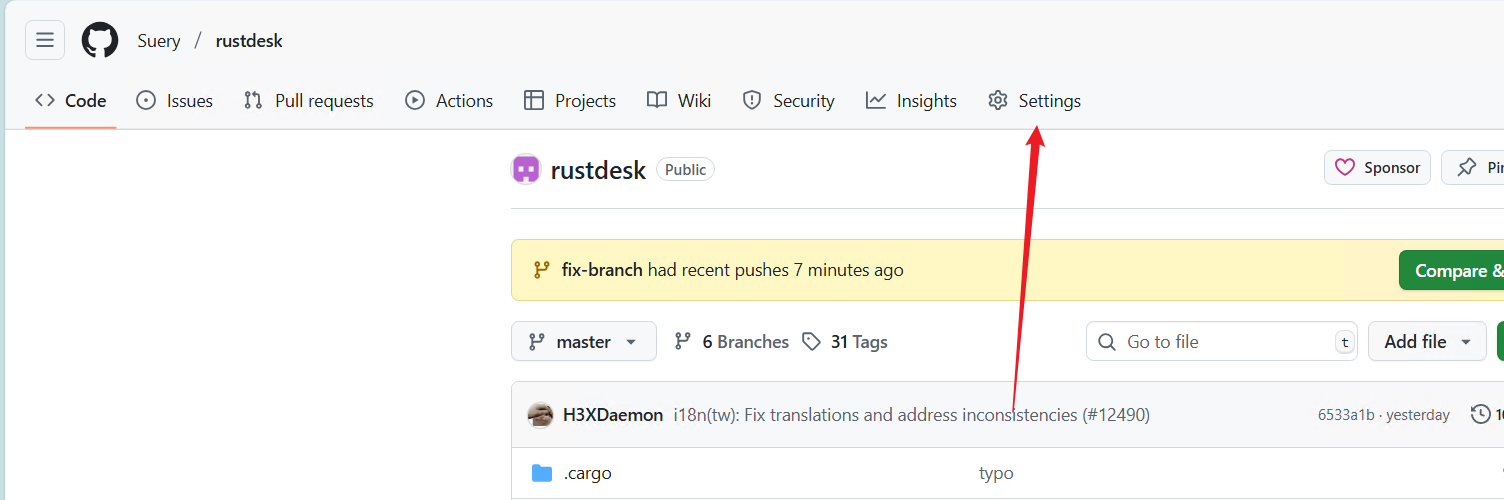Open the Pull requests tab
This screenshot has height=500, width=1504.
309,100
